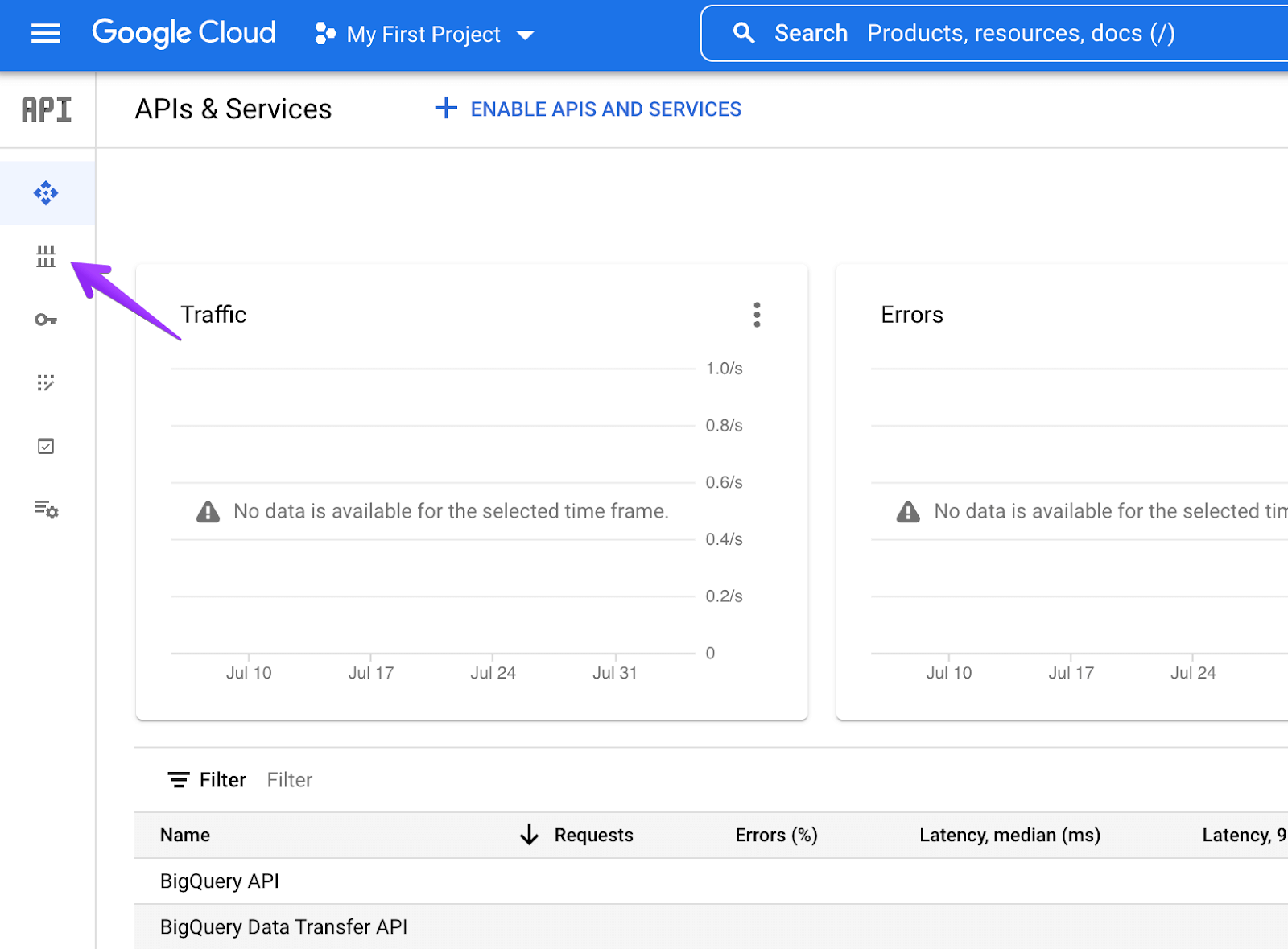
Task: Click the Jul 17 label in Traffic chart
Action: [x=371, y=673]
